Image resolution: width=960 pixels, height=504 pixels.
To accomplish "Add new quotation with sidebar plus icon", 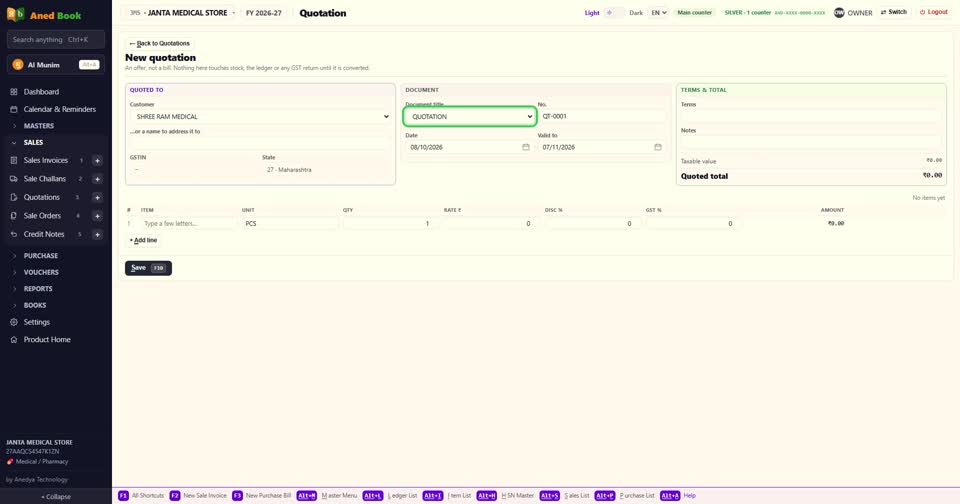I will (x=97, y=197).
